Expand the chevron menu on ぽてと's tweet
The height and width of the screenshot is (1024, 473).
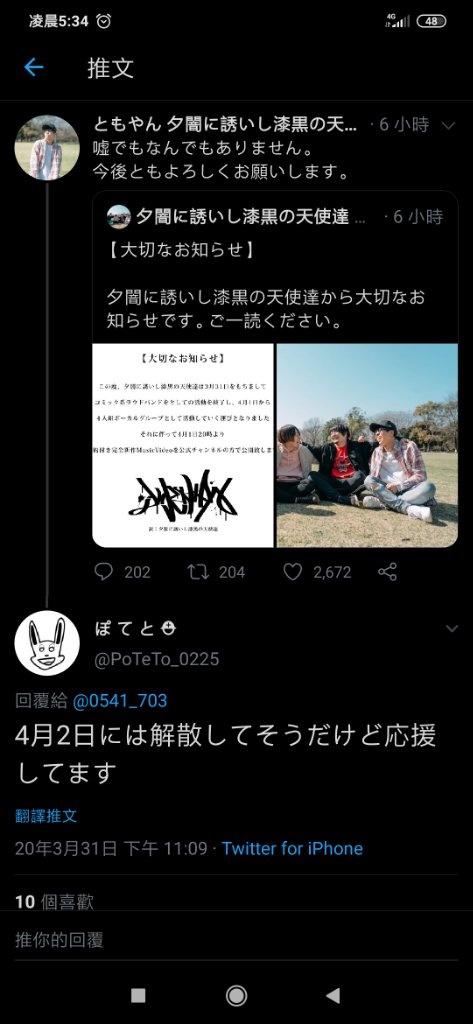pyautogui.click(x=451, y=629)
